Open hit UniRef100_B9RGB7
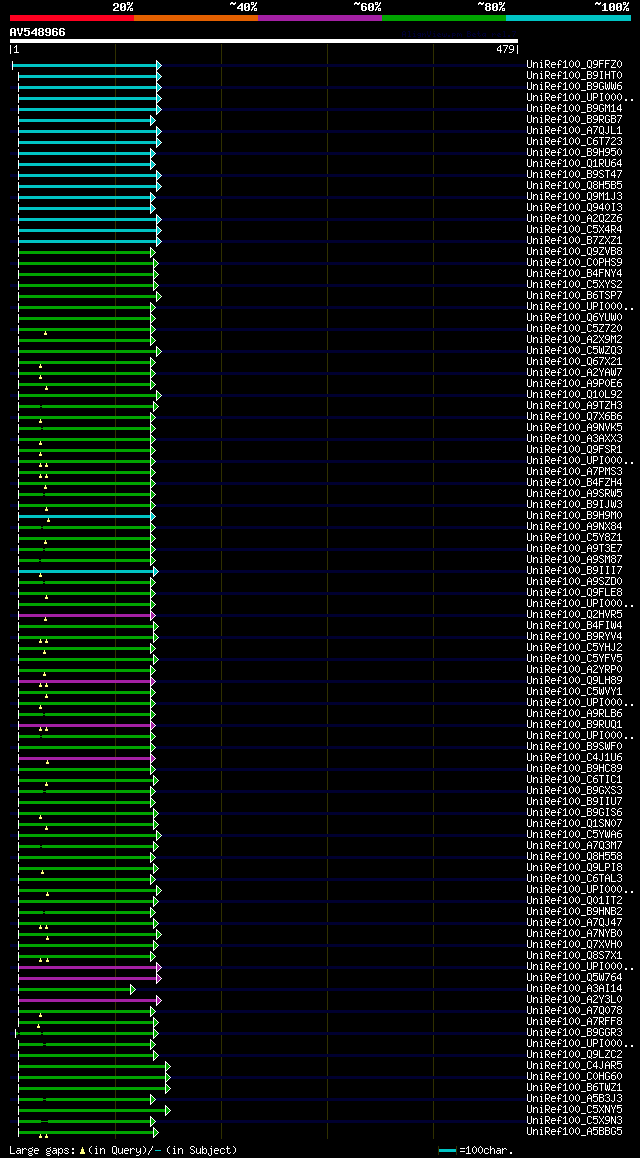The height and width of the screenshot is (1158, 640). (x=574, y=120)
